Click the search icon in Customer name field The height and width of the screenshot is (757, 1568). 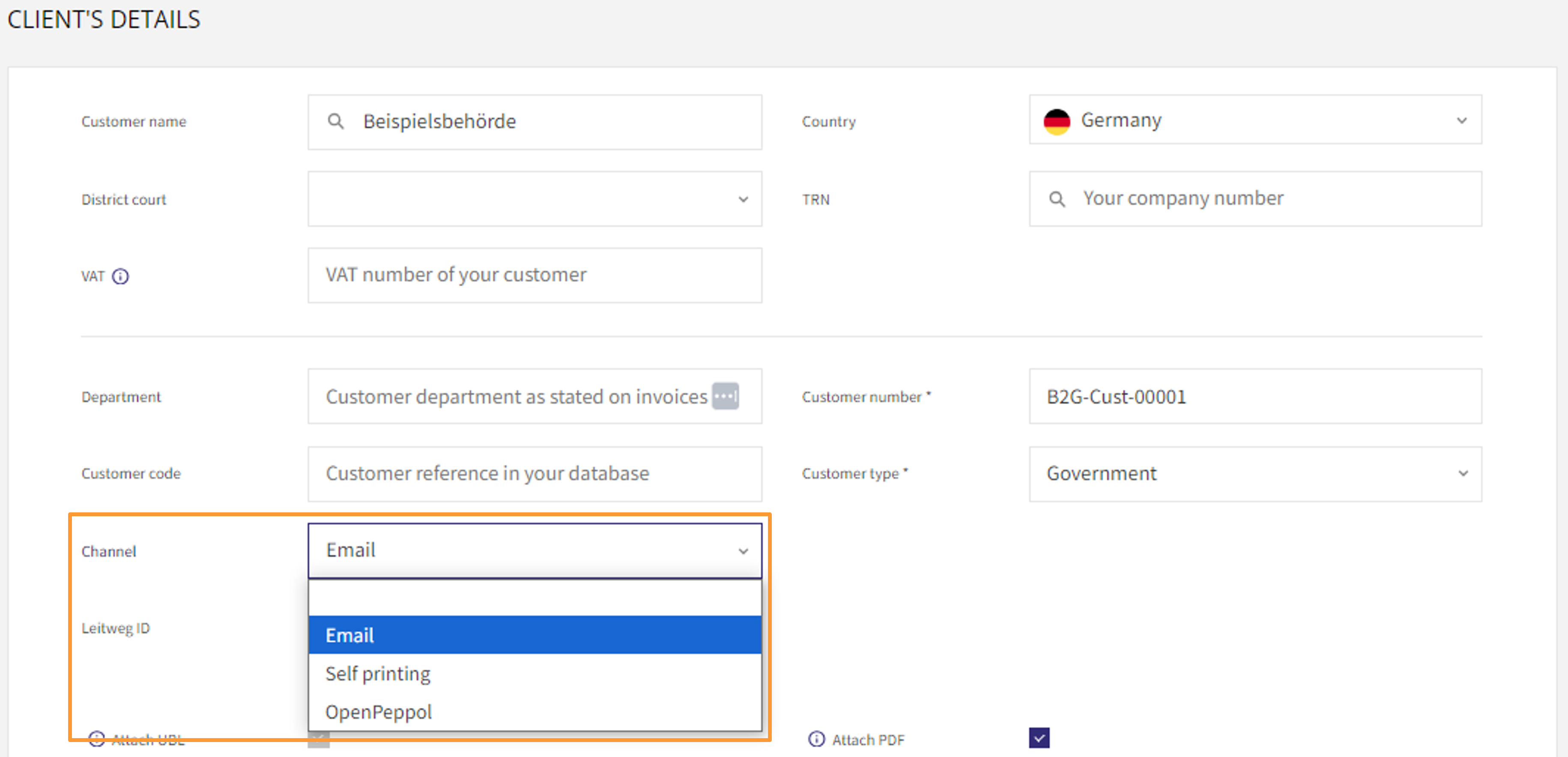[335, 121]
